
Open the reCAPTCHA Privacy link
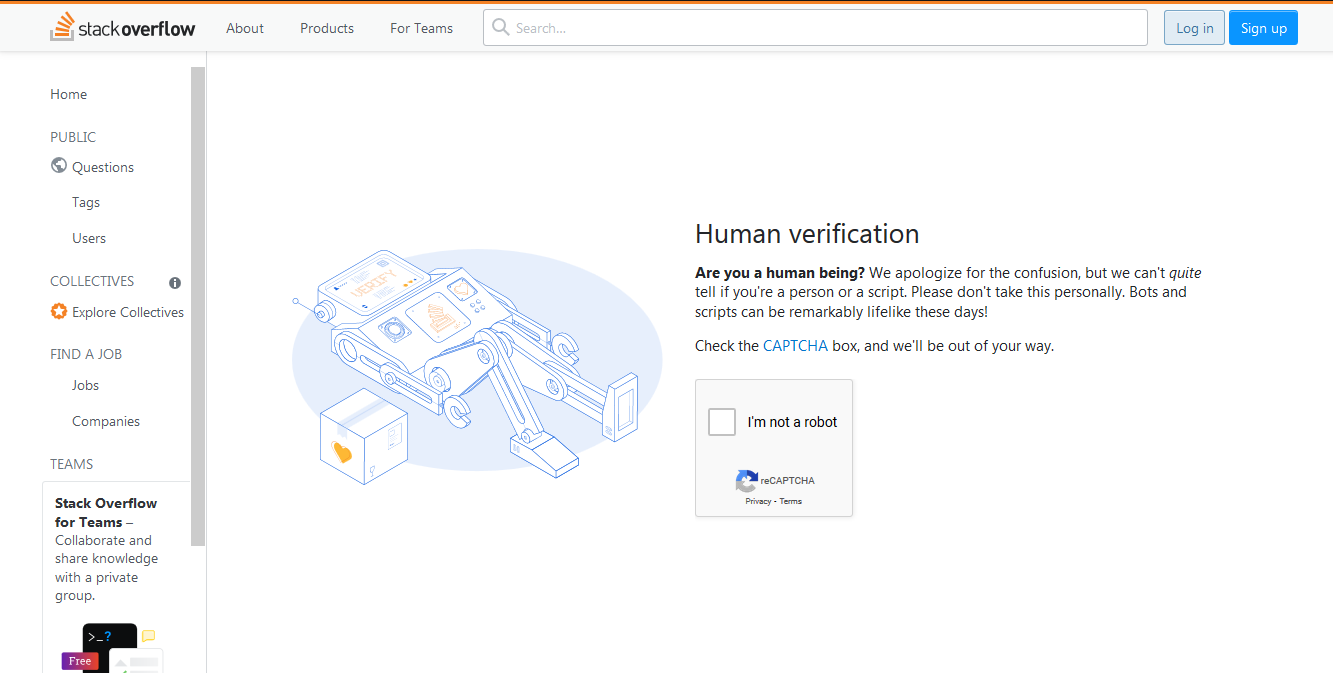tap(758, 501)
